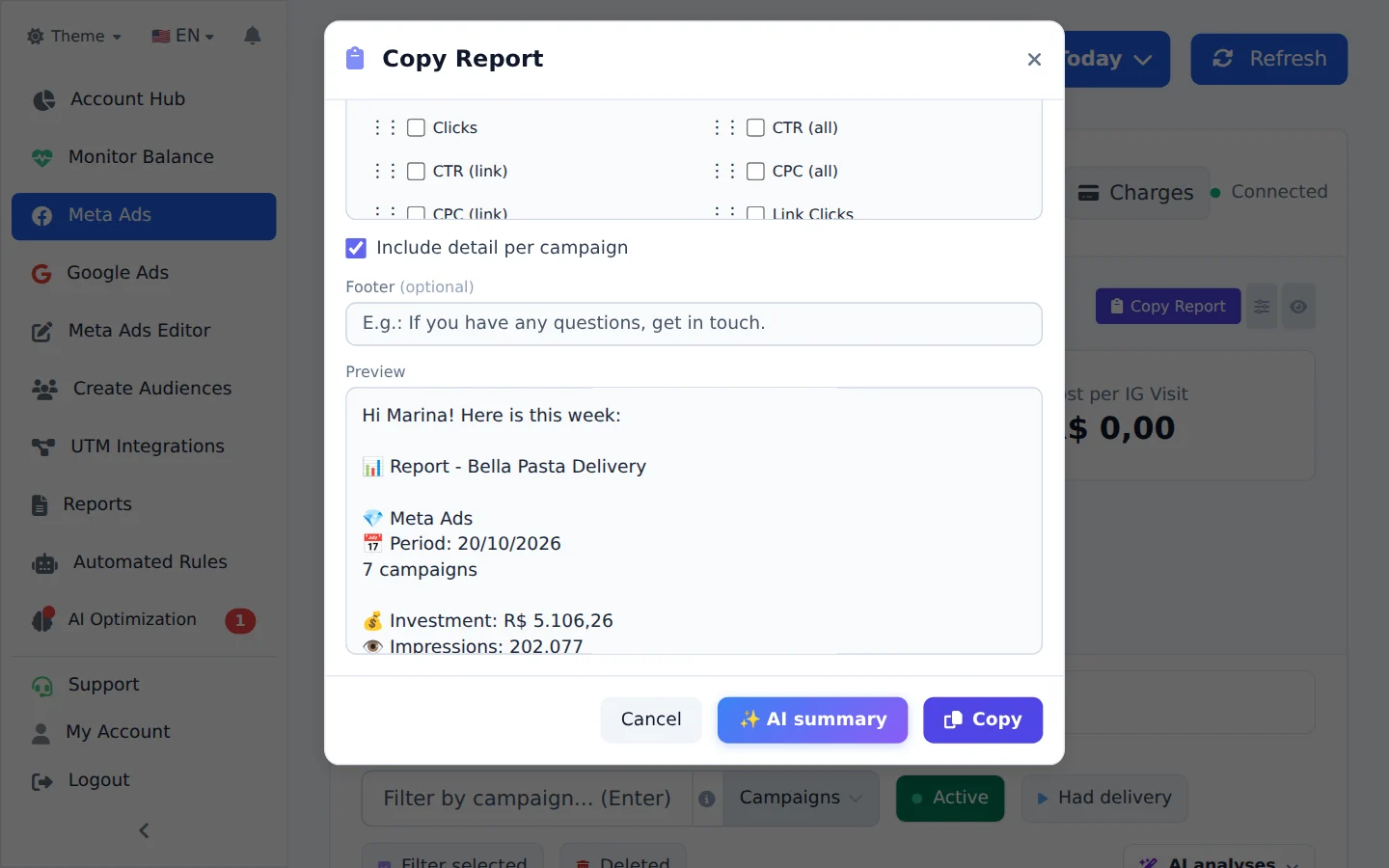Screen dimensions: 1389x868
Task: Click the notification bell icon
Action: click(x=252, y=36)
